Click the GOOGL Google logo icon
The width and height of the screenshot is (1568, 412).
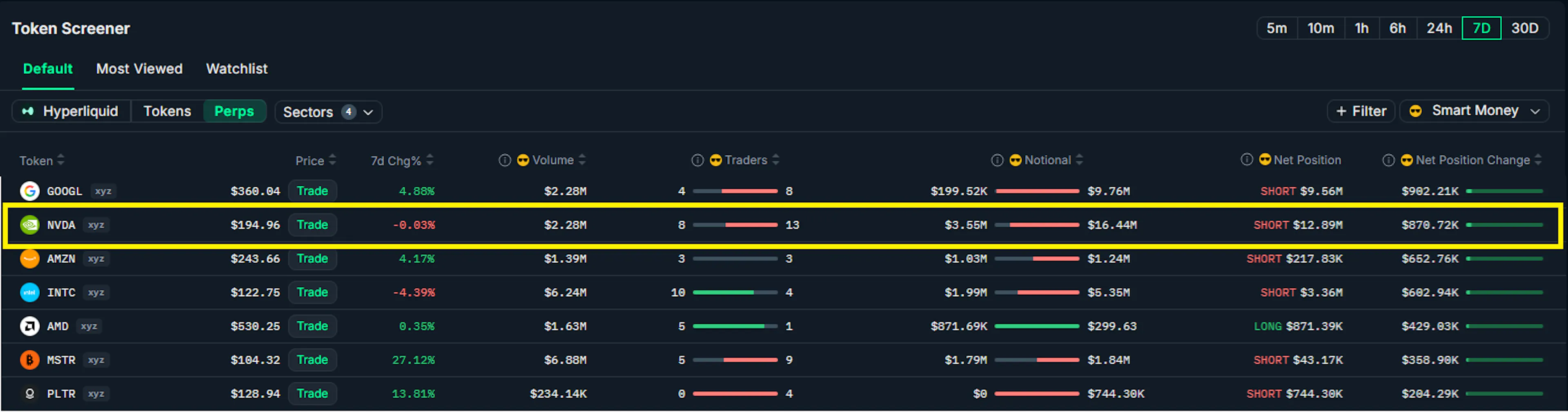point(29,191)
